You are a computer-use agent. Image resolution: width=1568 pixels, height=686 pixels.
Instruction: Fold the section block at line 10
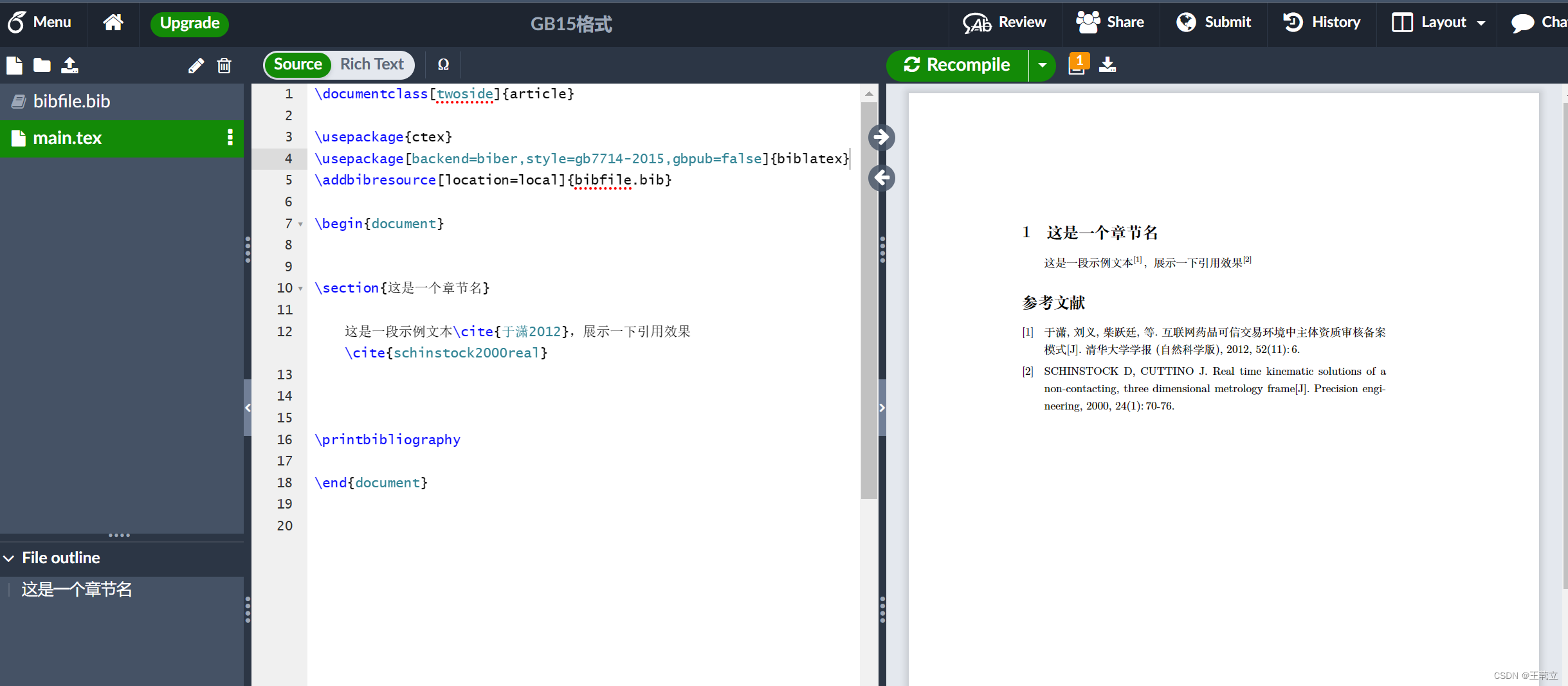pos(300,289)
